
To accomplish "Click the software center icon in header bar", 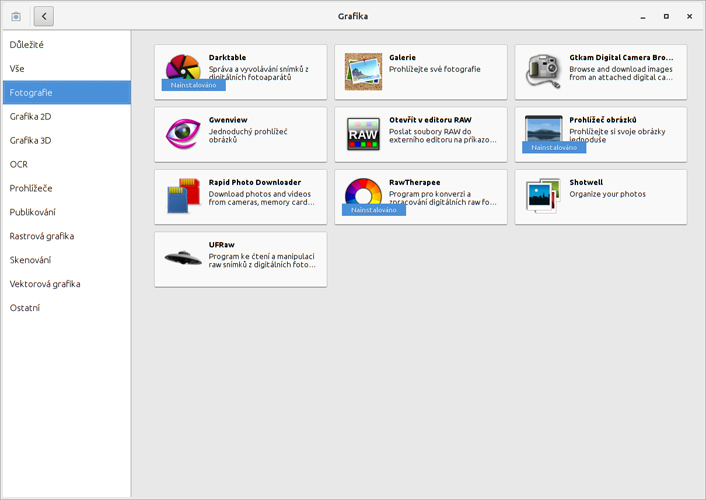I will pyautogui.click(x=16, y=16).
